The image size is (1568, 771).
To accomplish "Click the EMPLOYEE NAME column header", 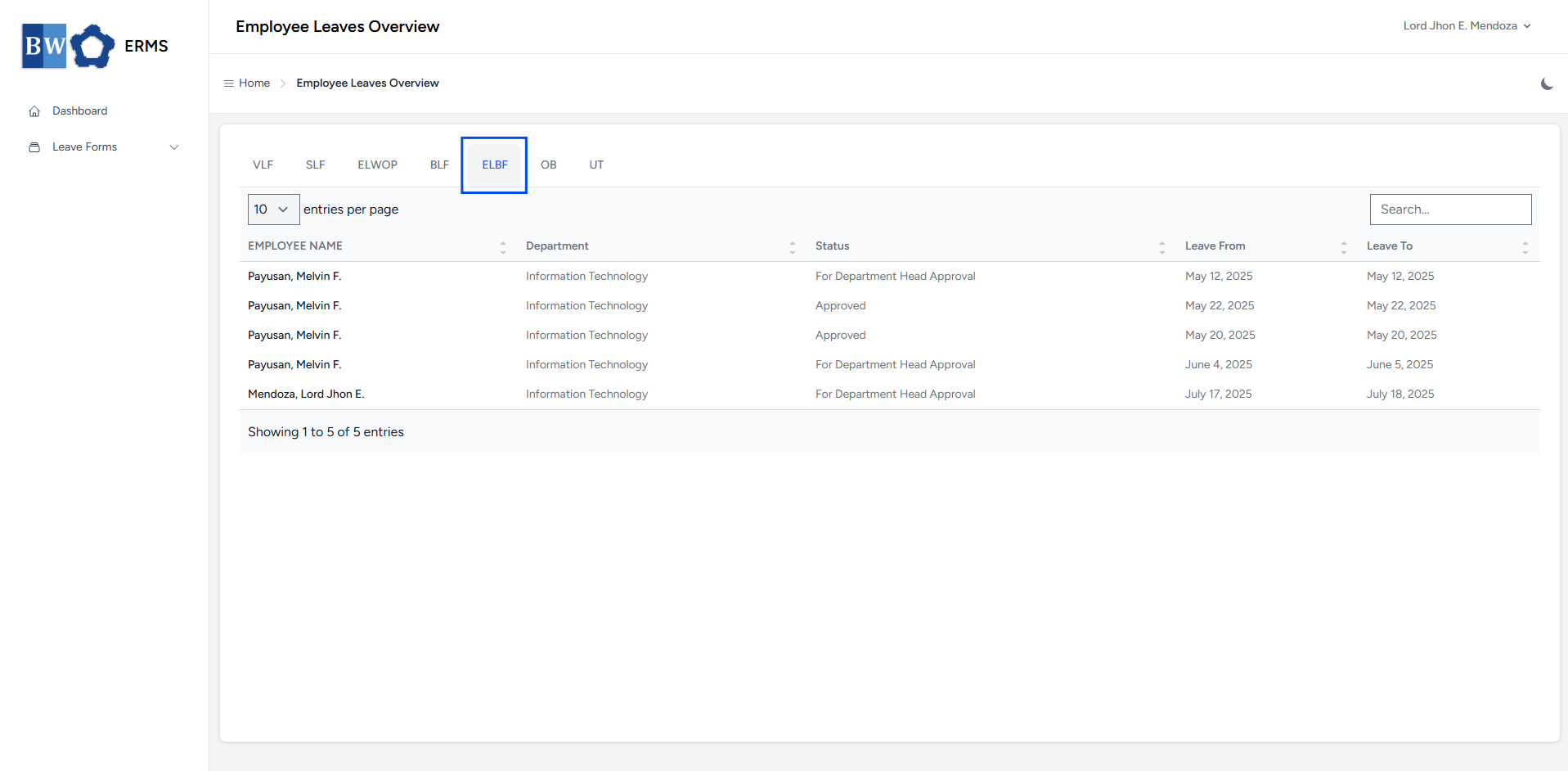I will pos(295,246).
